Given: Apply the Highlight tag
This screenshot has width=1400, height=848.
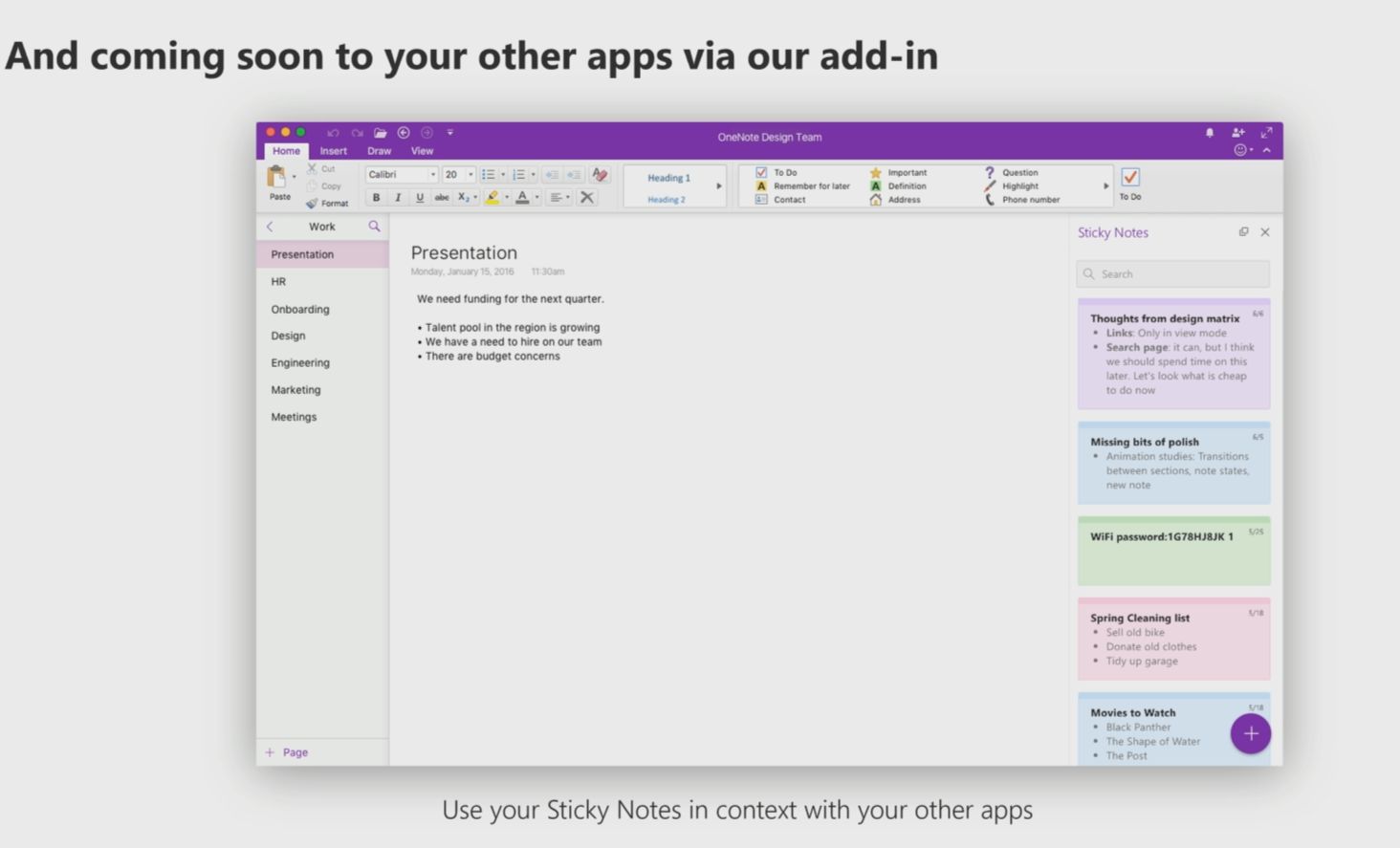Looking at the screenshot, I should (x=1011, y=186).
